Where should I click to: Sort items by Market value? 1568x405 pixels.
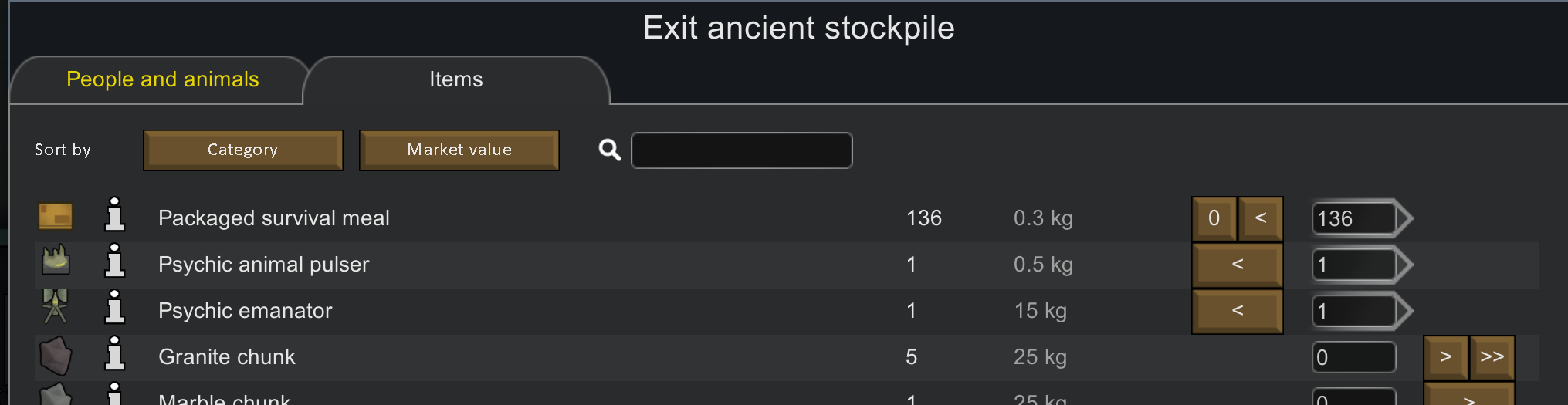click(x=459, y=150)
